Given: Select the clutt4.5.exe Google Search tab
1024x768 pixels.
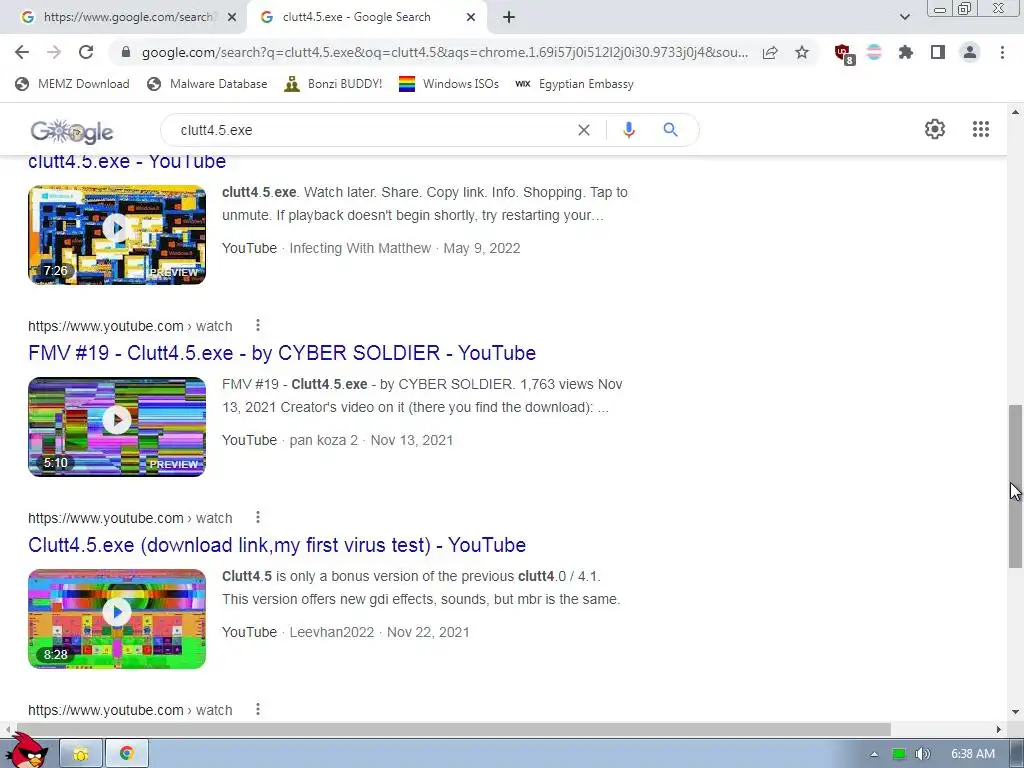Looking at the screenshot, I should coord(366,17).
